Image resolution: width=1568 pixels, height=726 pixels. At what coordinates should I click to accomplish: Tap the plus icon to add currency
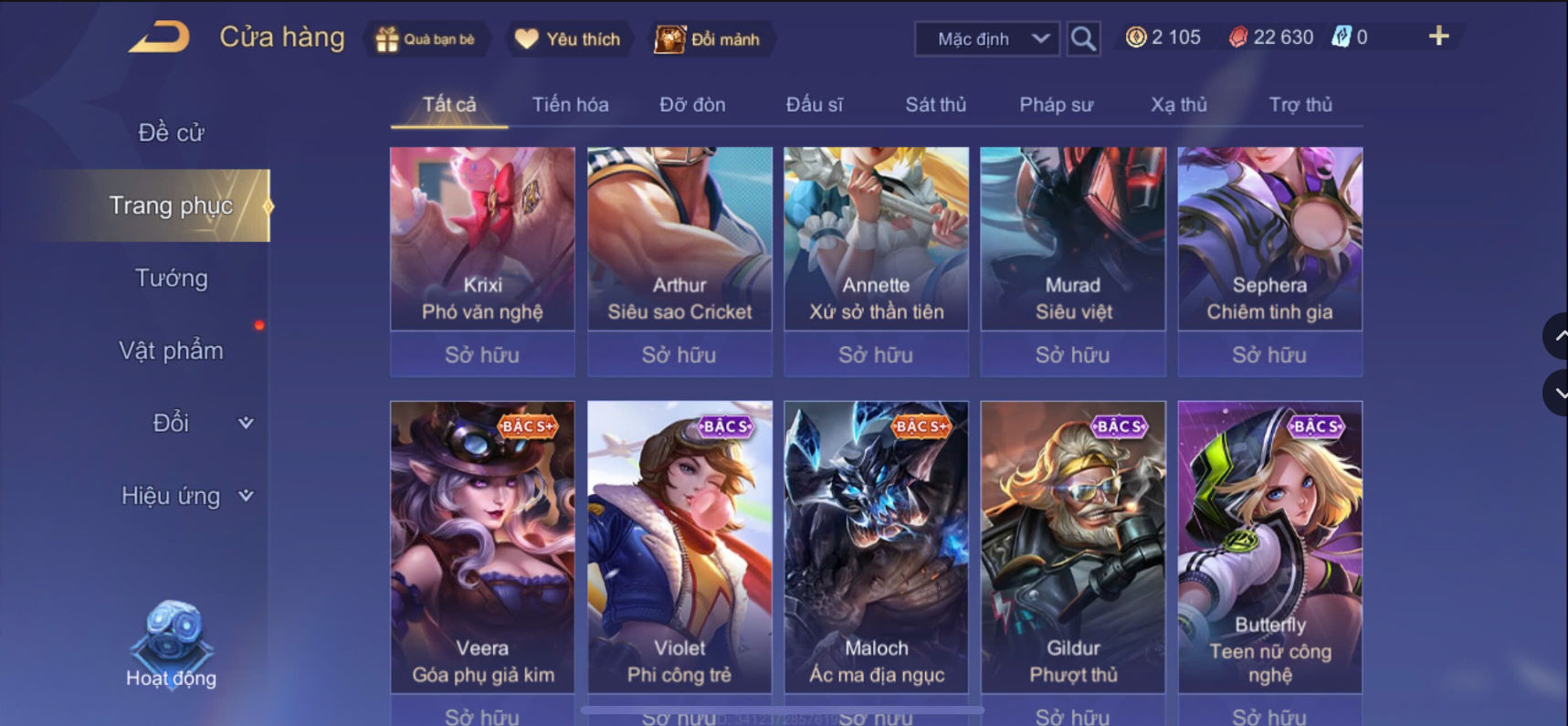(1438, 36)
